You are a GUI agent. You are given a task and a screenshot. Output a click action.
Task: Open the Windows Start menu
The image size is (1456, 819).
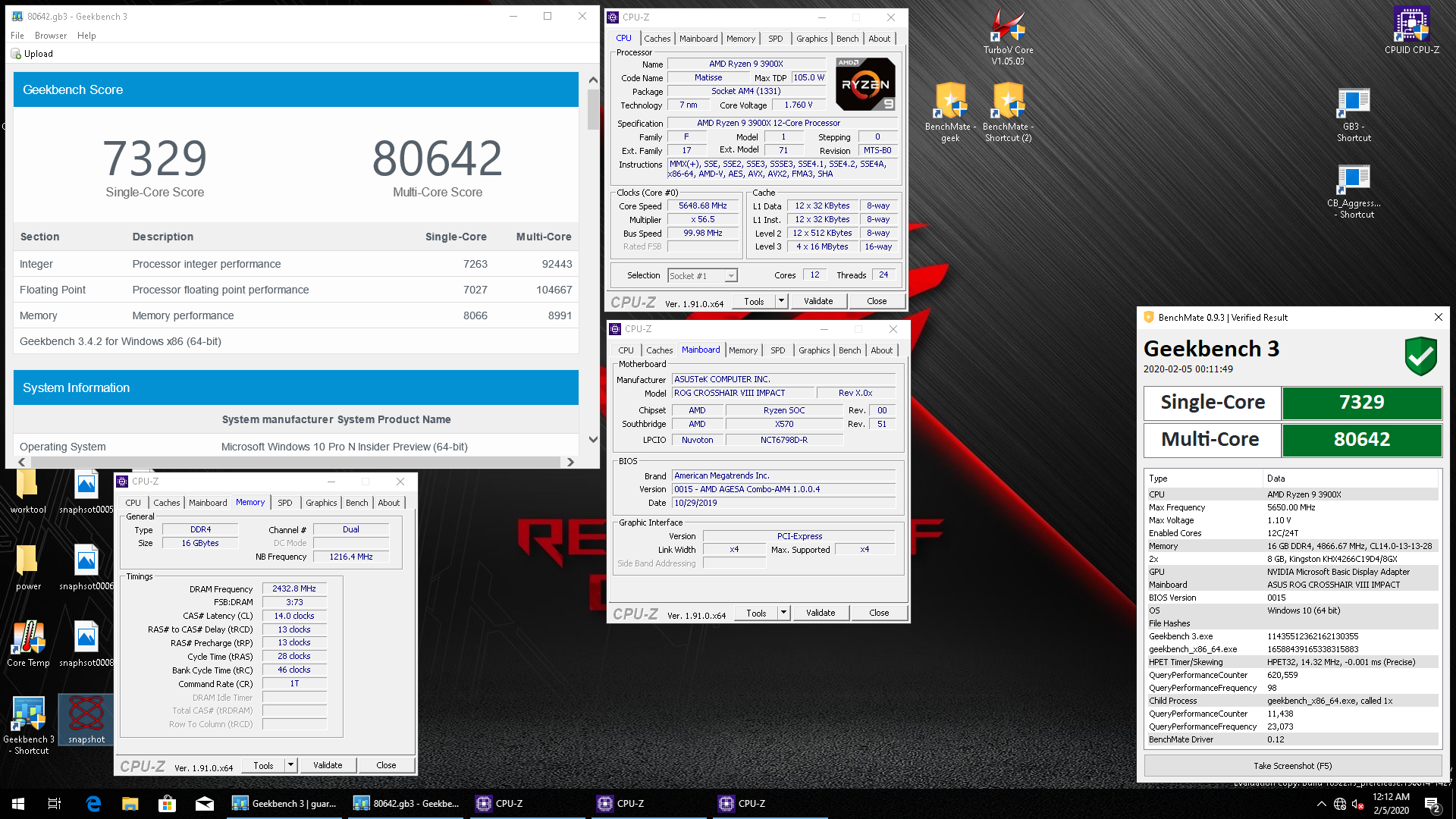tap(18, 804)
